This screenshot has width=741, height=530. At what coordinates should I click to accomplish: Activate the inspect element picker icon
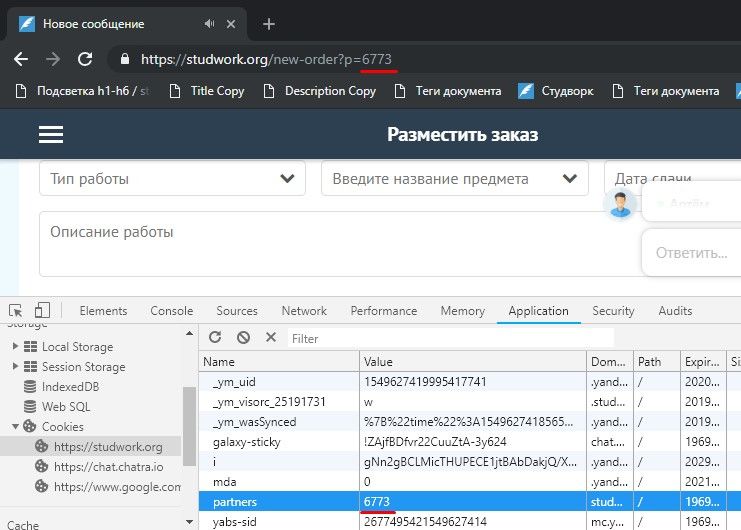(x=14, y=311)
